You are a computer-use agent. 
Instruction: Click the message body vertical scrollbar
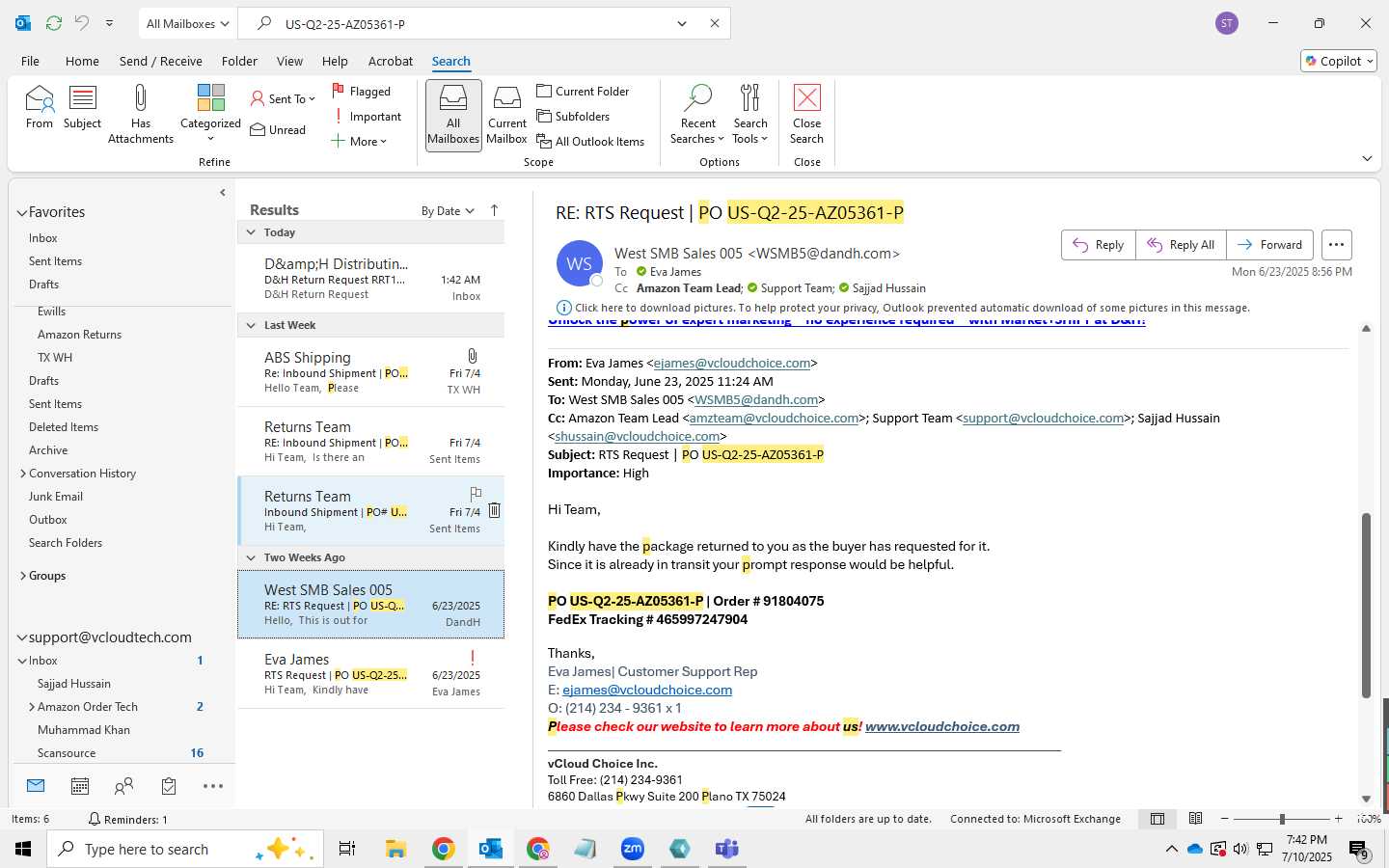(1366, 605)
